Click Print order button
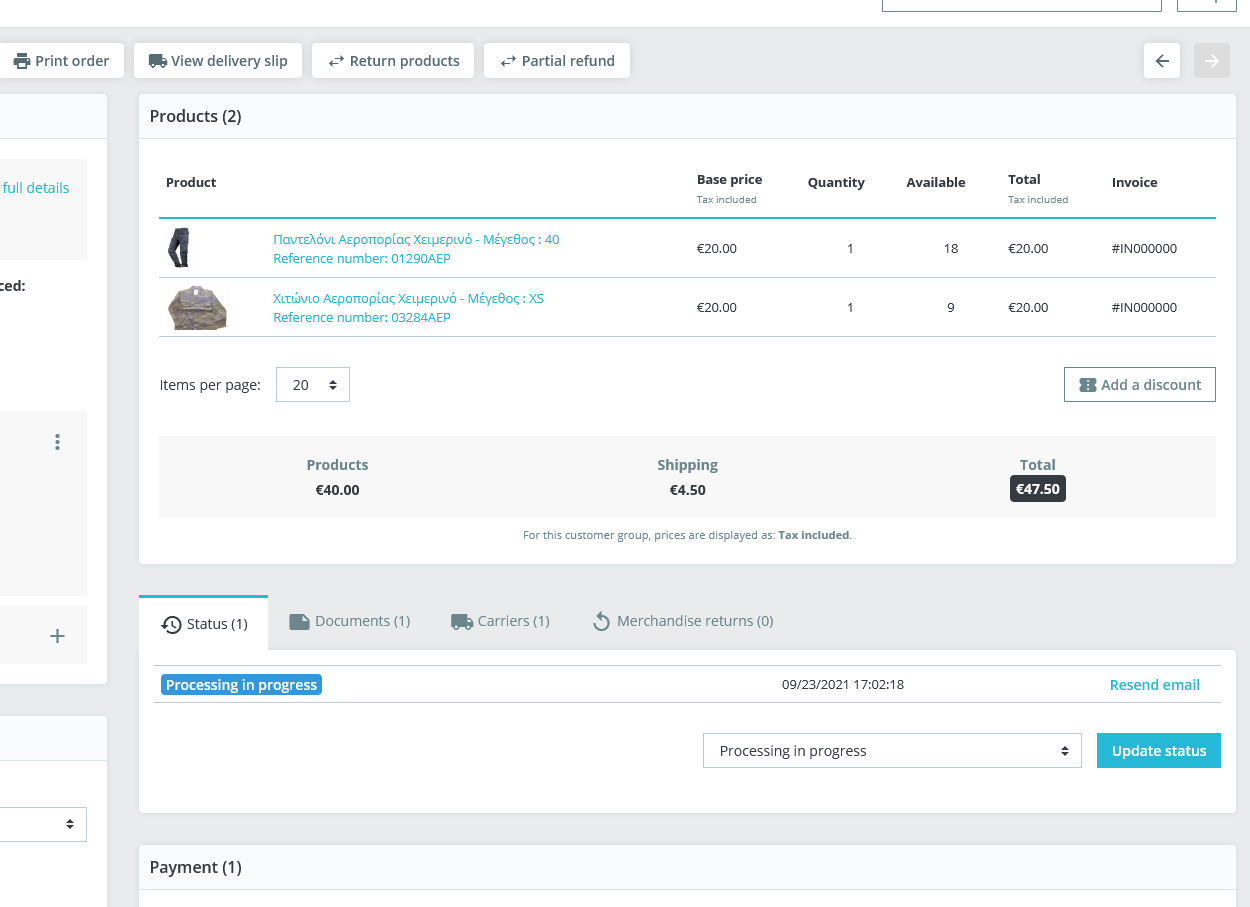Viewport: 1250px width, 907px height. coord(61,61)
